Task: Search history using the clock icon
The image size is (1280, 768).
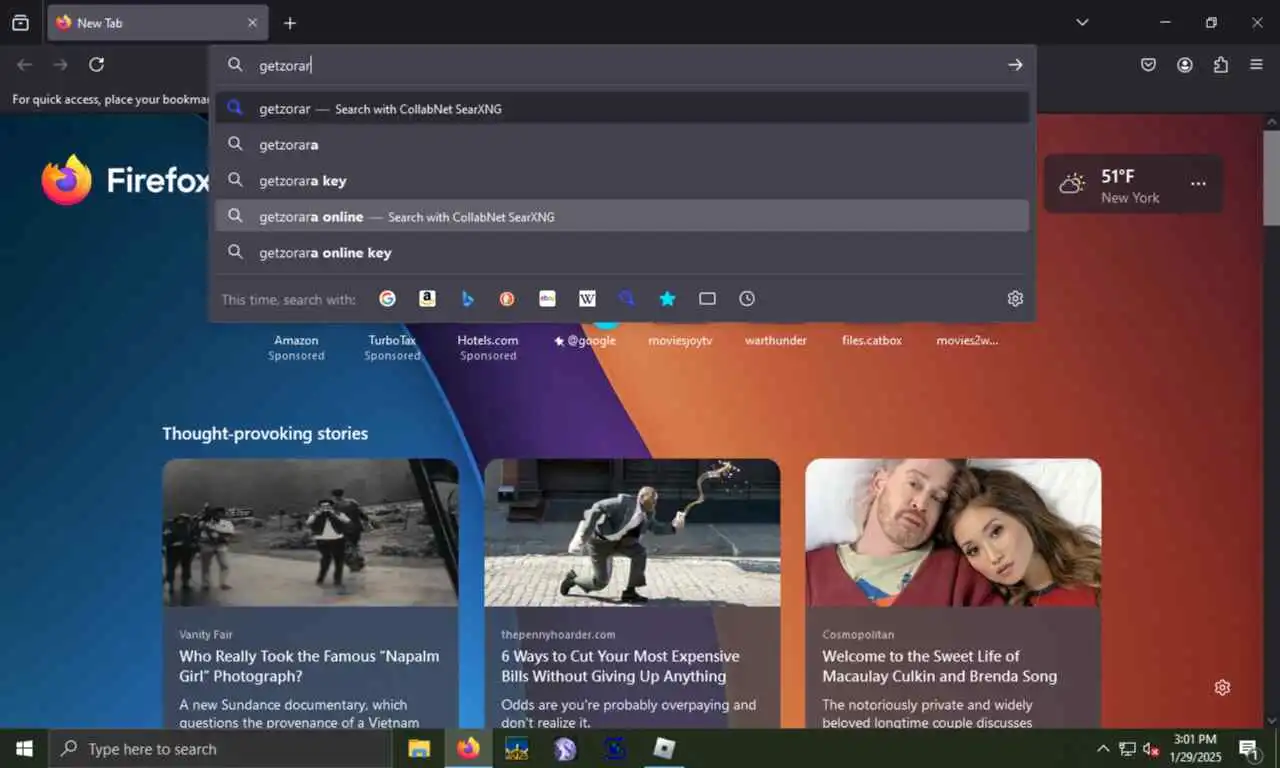Action: 747,299
